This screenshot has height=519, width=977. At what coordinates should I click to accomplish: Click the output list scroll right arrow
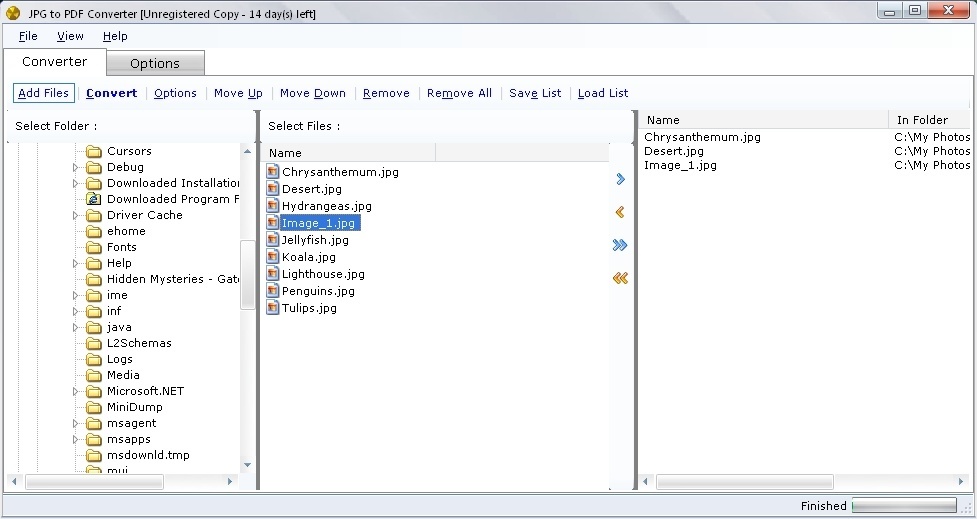pos(961,482)
